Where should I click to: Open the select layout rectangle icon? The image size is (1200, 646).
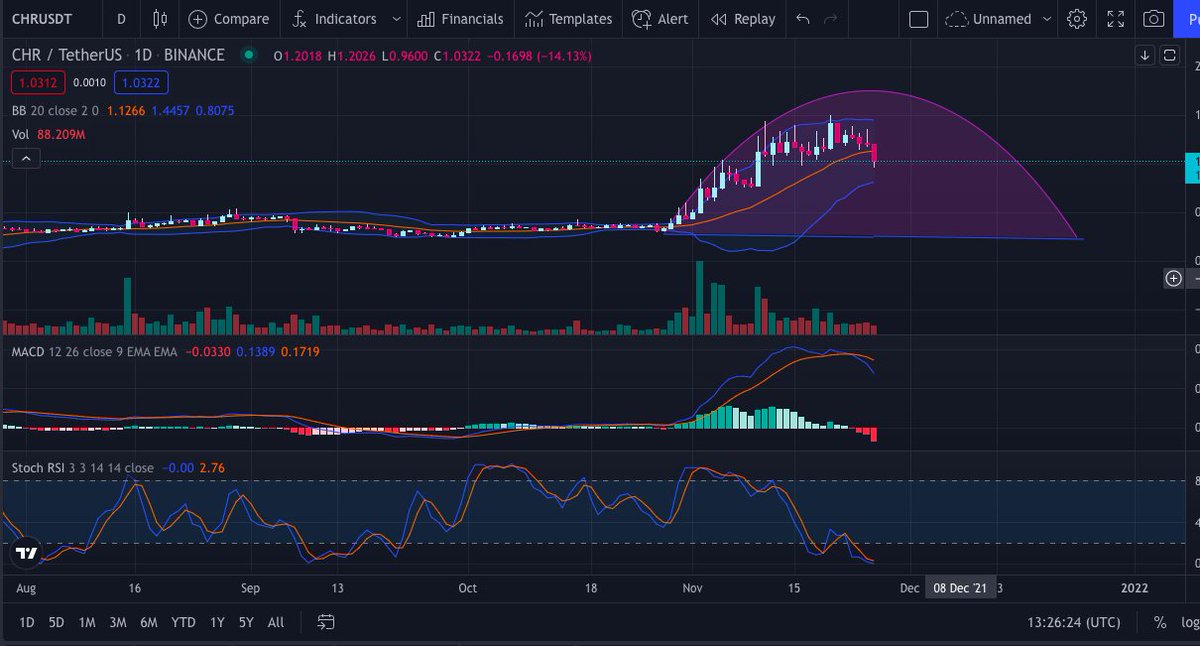coord(918,19)
